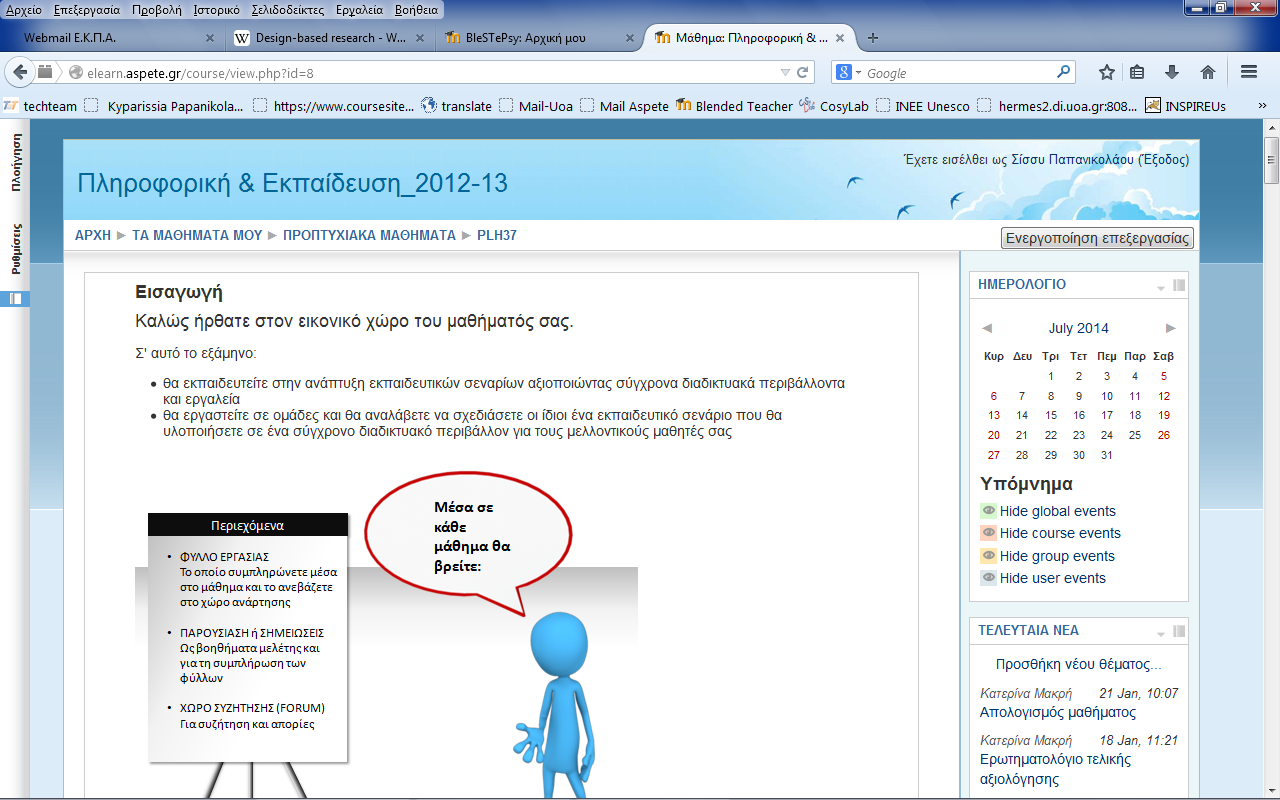The image size is (1280, 800).
Task: Open the INSPIREUs bookmark
Action: click(1185, 106)
